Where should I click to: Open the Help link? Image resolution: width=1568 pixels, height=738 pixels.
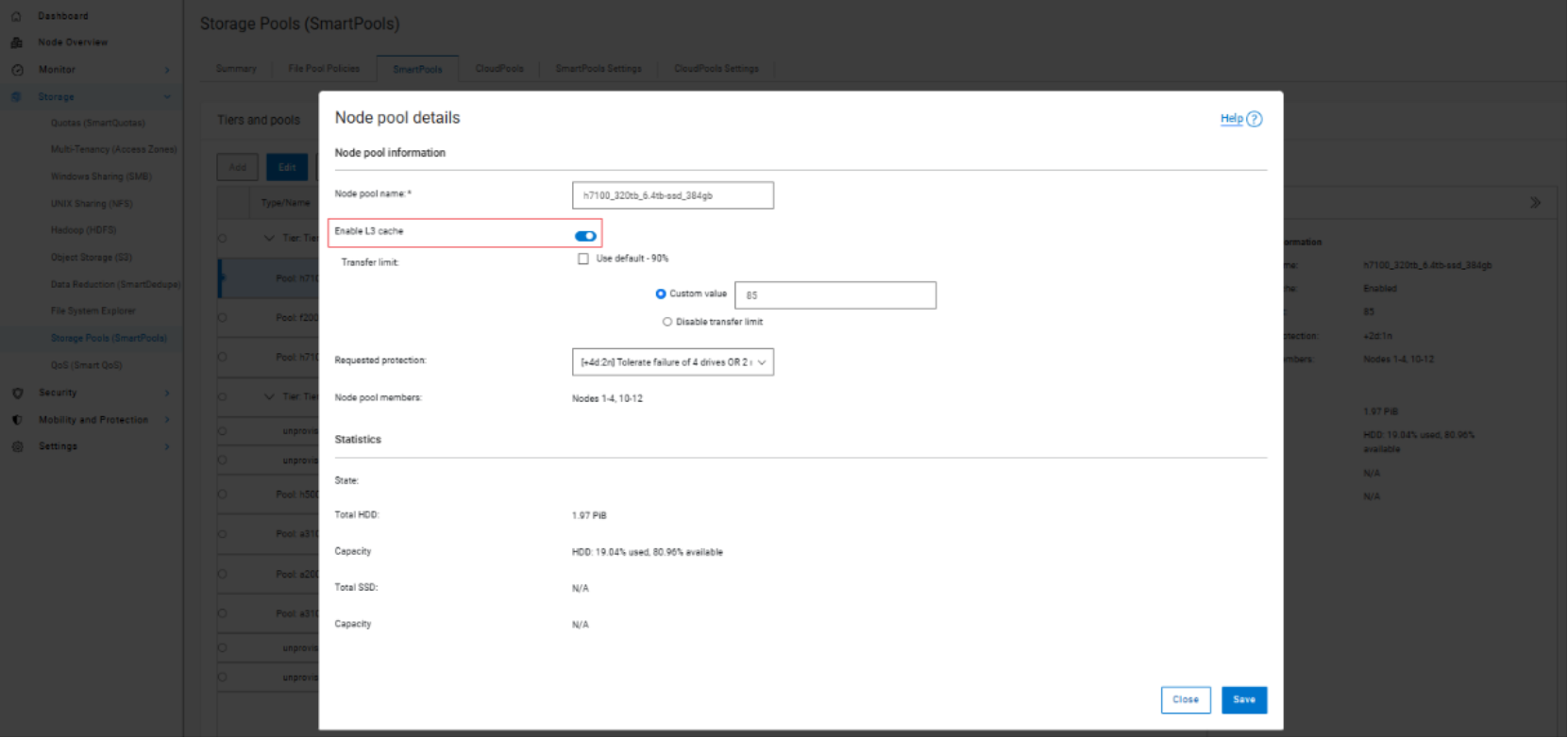coord(1232,119)
